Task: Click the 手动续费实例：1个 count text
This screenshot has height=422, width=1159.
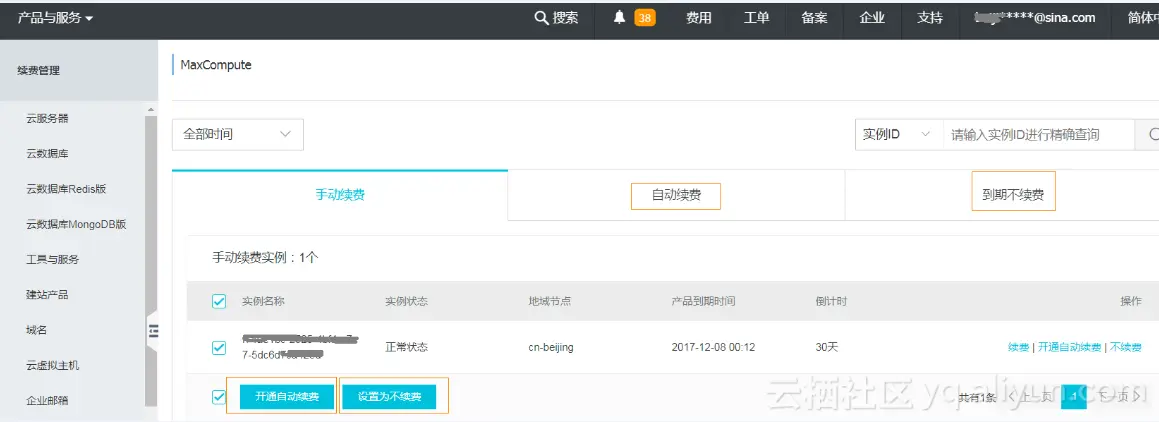Action: click(x=265, y=258)
